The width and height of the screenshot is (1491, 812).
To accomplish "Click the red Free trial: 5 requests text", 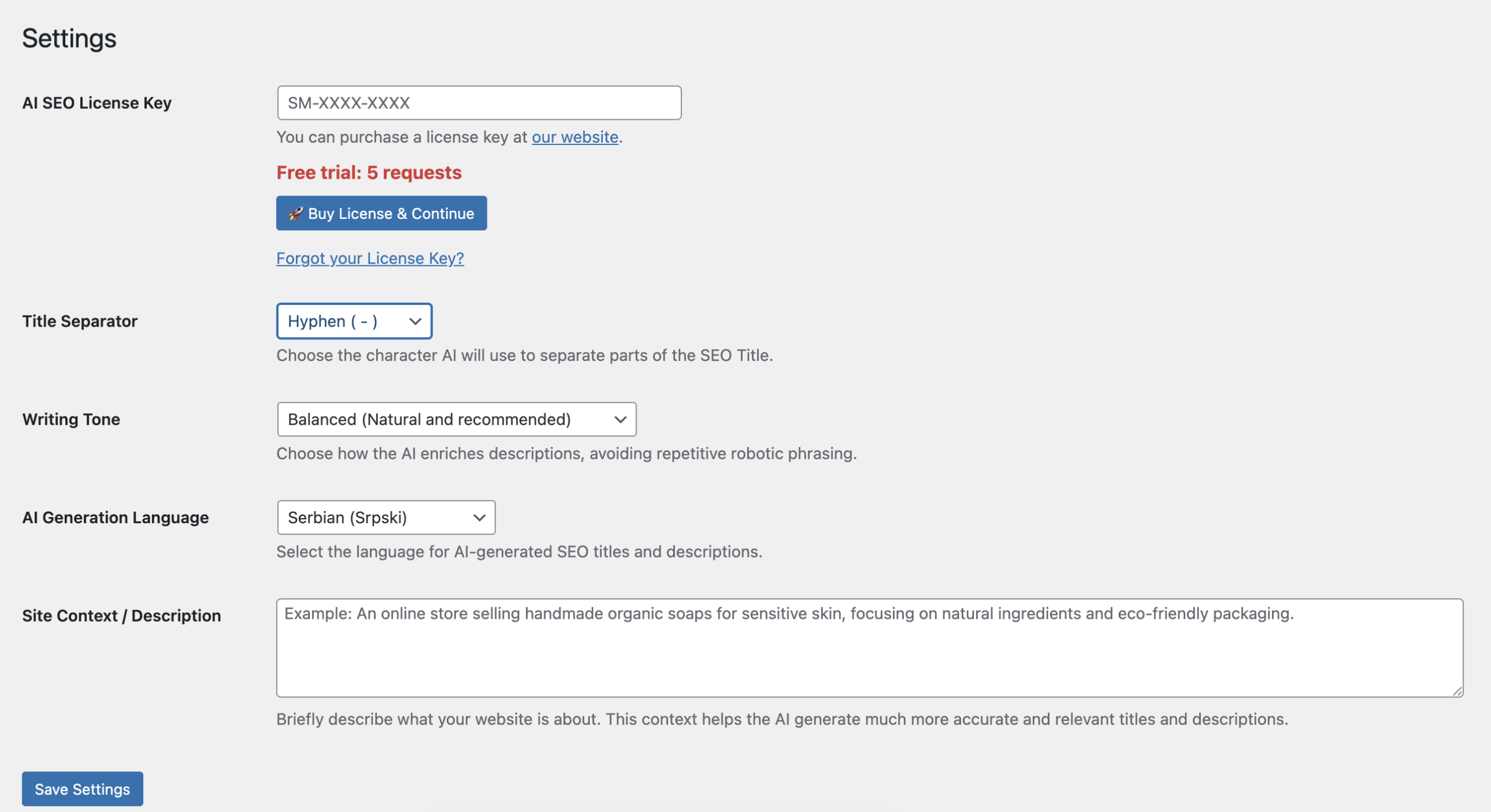I will click(x=369, y=173).
